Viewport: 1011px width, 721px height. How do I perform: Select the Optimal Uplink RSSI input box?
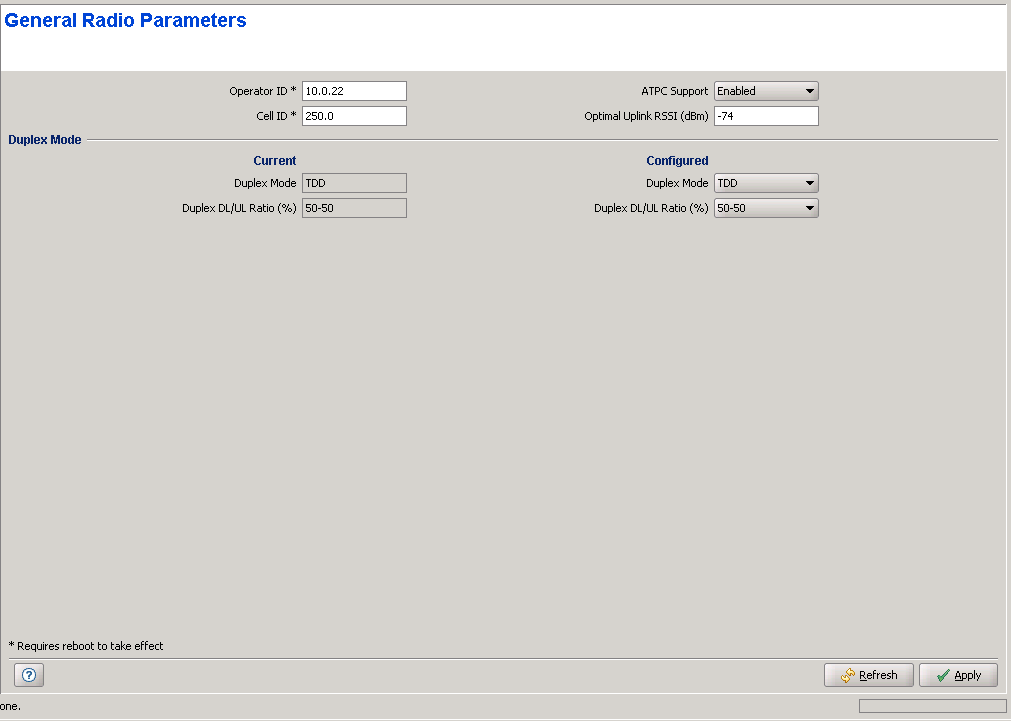(x=766, y=116)
